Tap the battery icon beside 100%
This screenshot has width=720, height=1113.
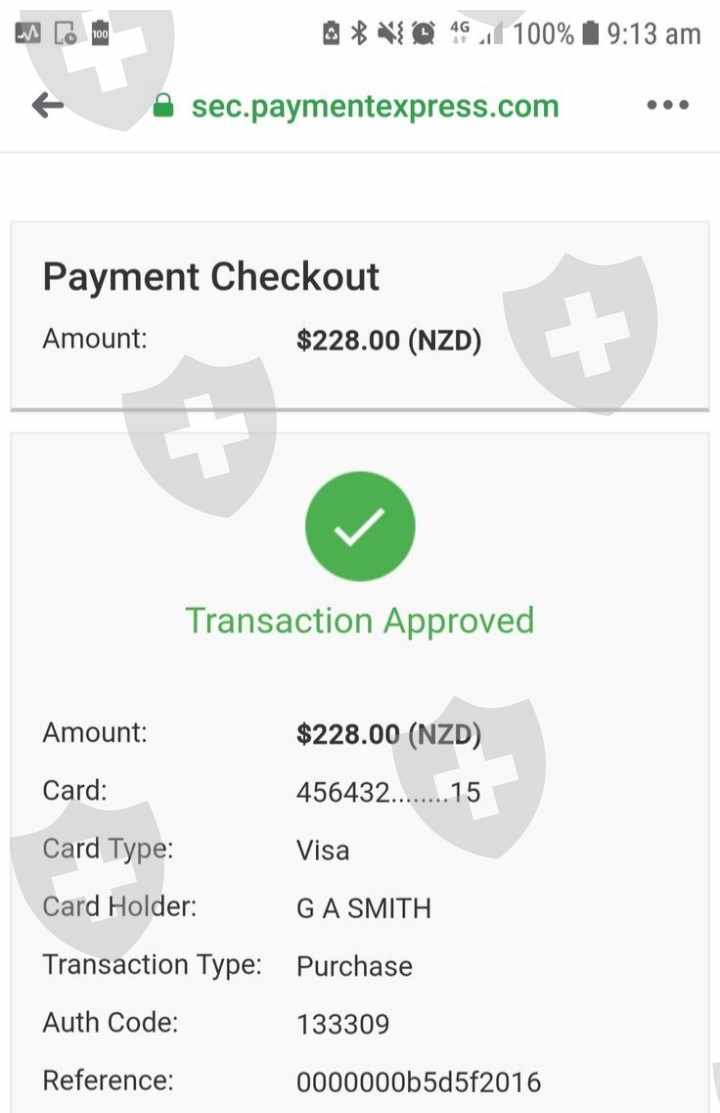click(590, 34)
